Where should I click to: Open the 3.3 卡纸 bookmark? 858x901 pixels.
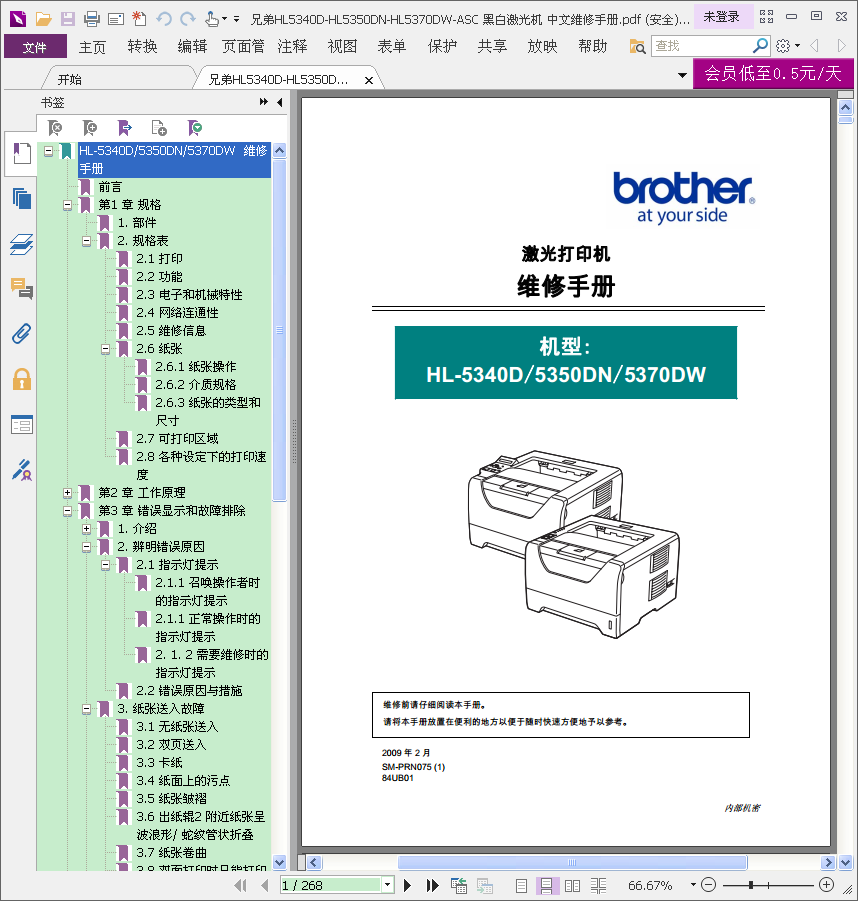point(159,763)
